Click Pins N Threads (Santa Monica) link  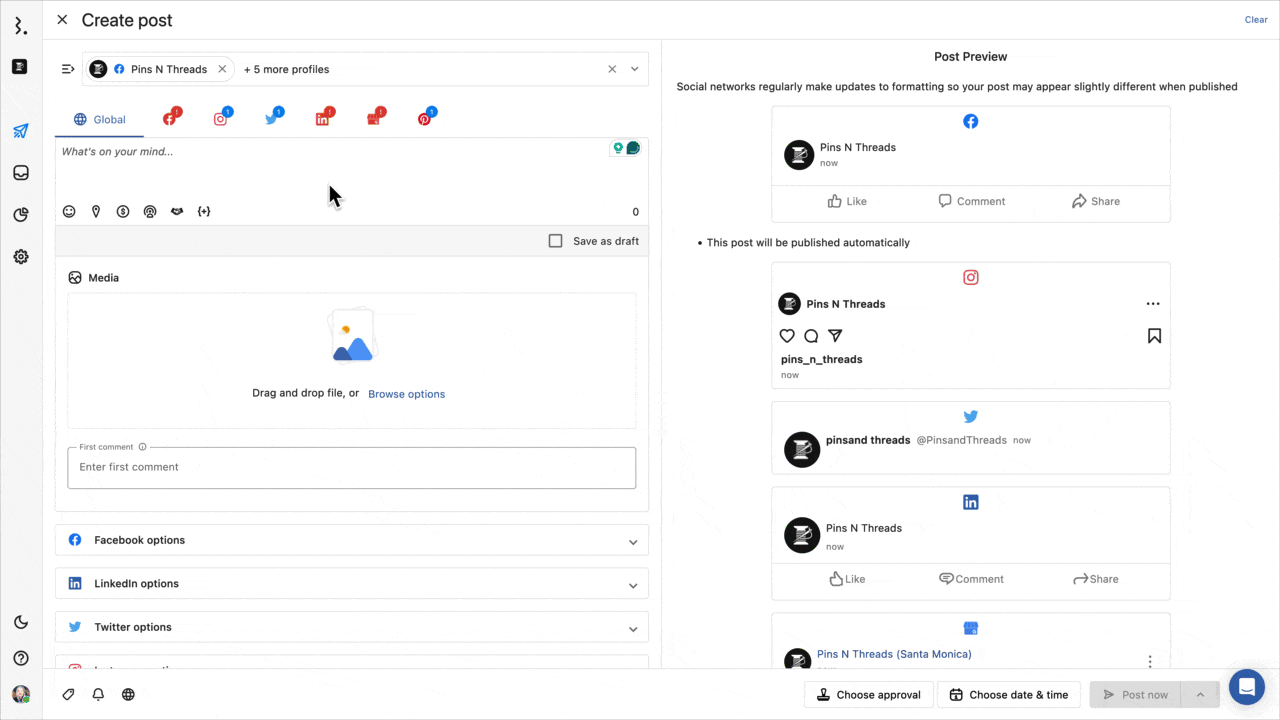click(x=894, y=654)
